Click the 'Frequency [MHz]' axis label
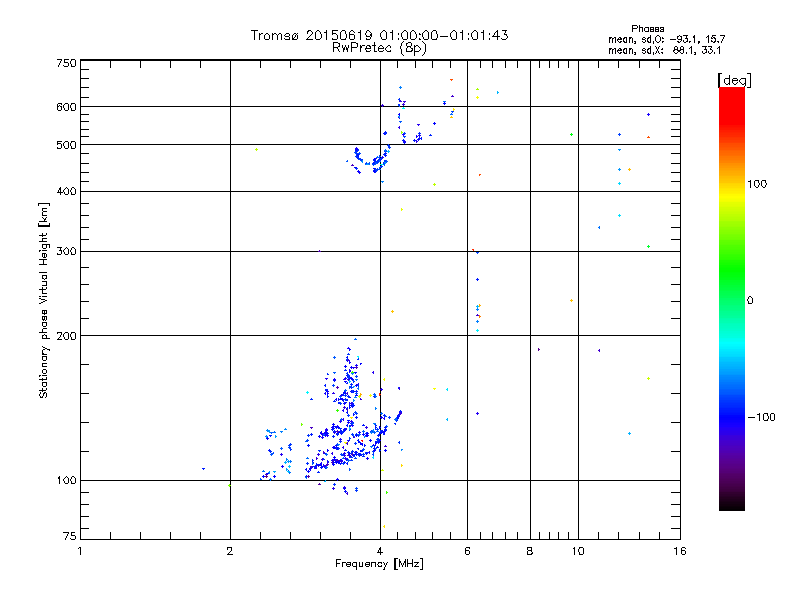Image resolution: width=800 pixels, height=600 pixels. tap(379, 564)
